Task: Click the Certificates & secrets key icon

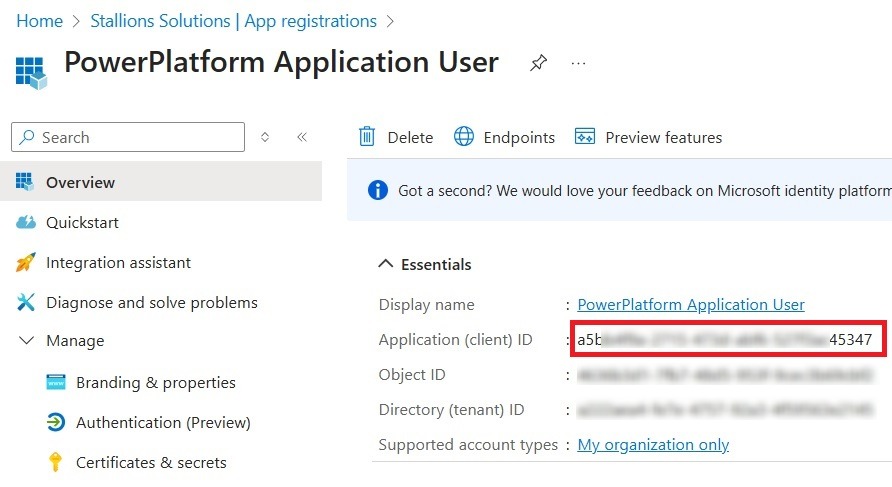Action: tap(56, 462)
